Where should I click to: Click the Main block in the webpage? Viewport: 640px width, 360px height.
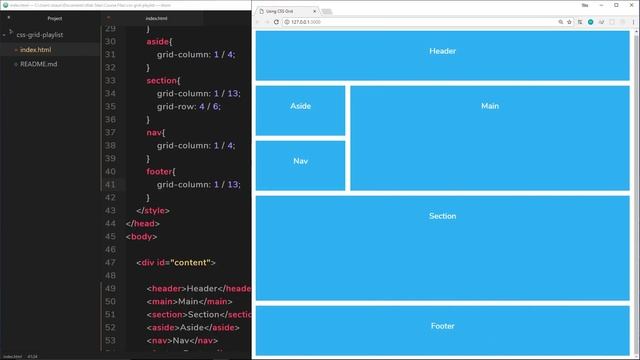(x=490, y=138)
